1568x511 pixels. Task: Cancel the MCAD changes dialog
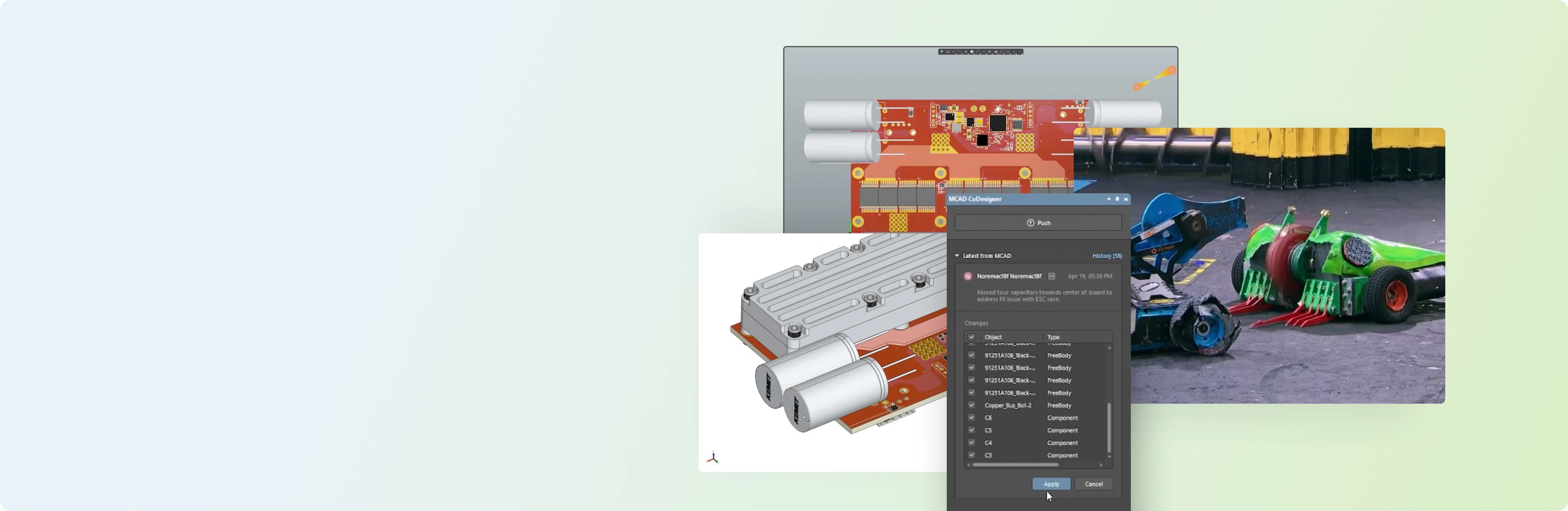click(x=1093, y=484)
